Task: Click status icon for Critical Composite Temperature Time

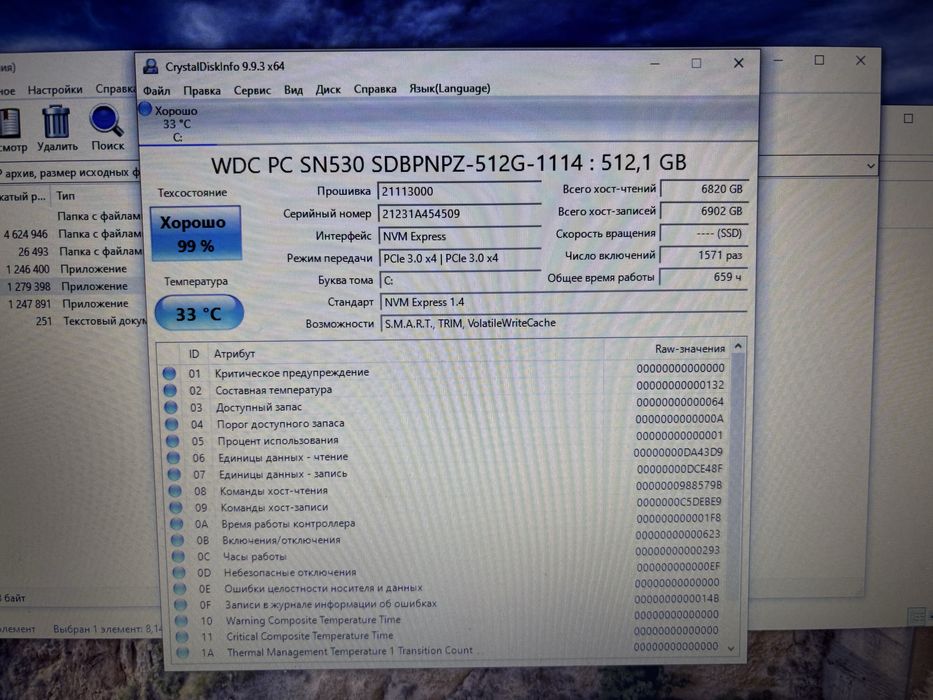Action: point(182,636)
